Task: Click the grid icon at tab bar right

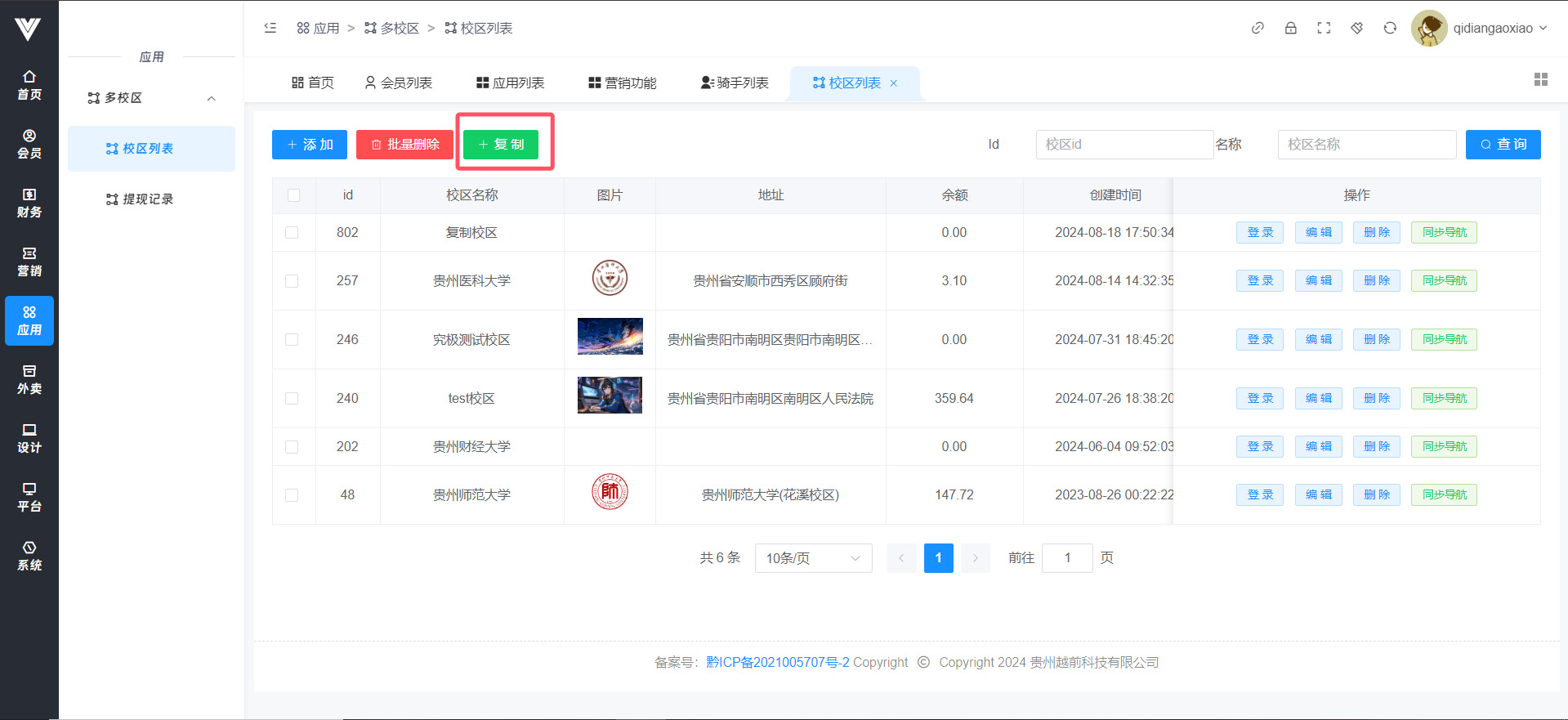Action: pos(1540,79)
